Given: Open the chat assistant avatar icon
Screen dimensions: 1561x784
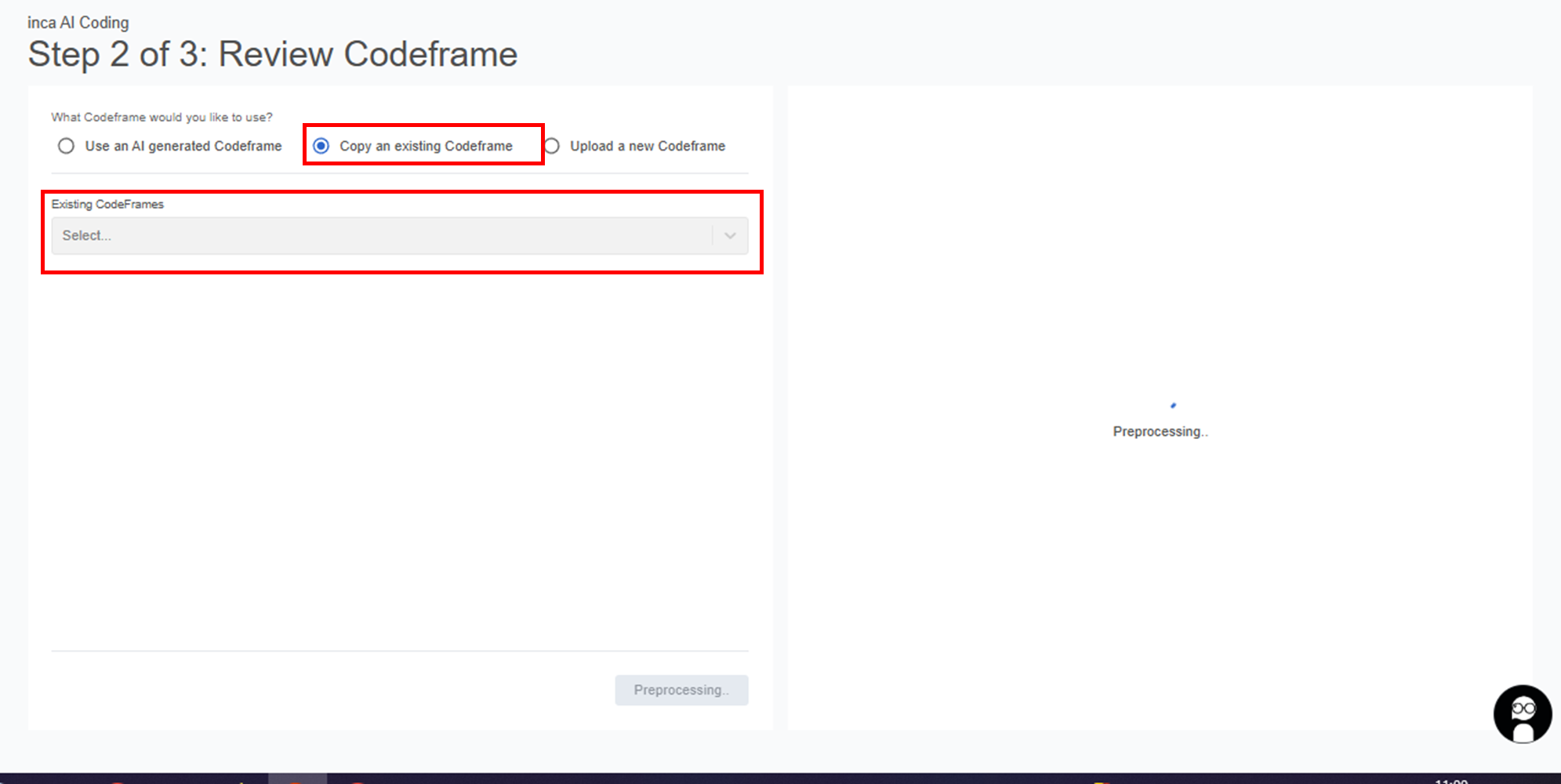Looking at the screenshot, I should pyautogui.click(x=1522, y=714).
